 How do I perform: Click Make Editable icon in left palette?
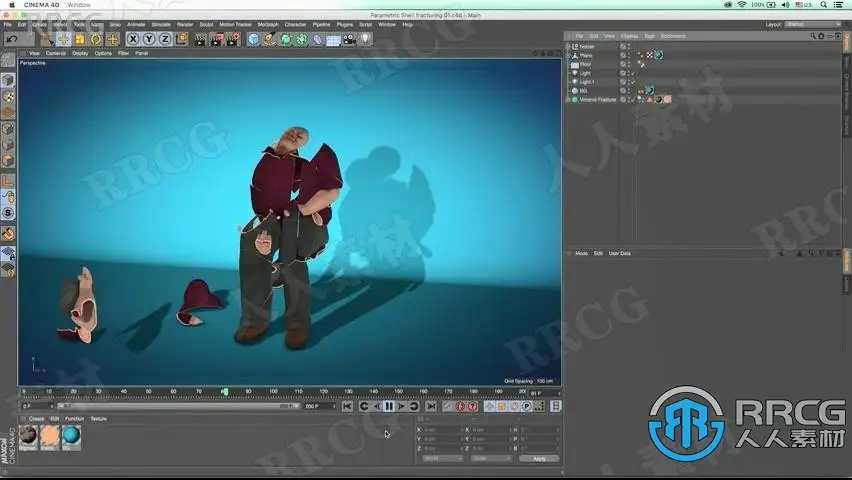pos(8,60)
